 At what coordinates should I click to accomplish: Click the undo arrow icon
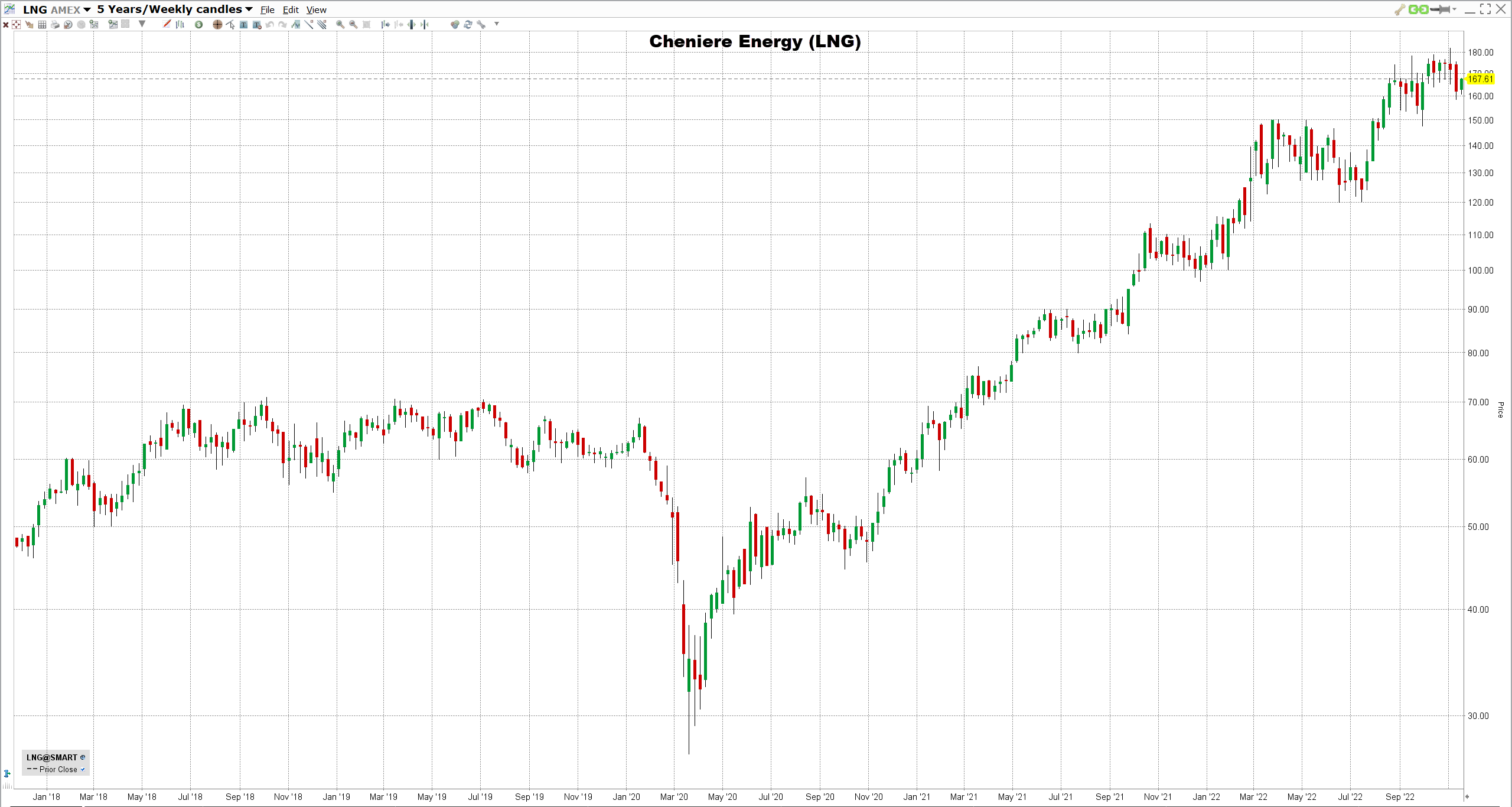click(x=269, y=24)
